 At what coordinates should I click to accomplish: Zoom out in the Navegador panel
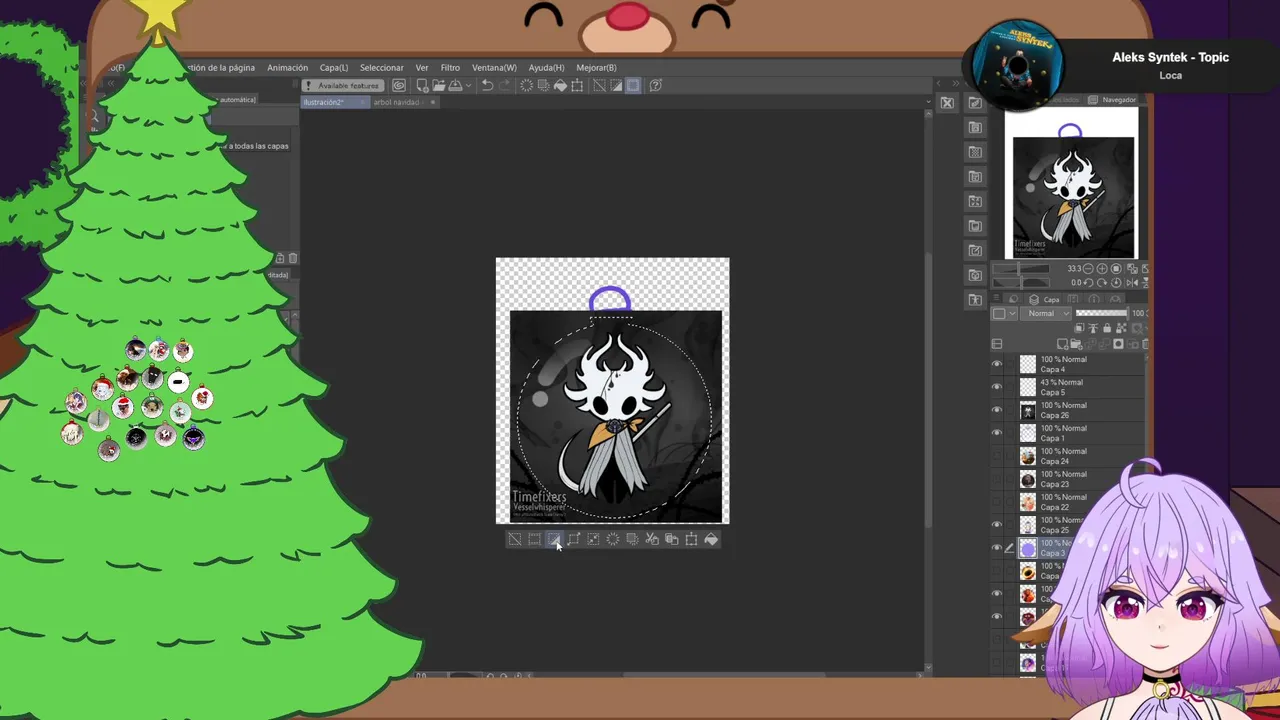point(1088,269)
